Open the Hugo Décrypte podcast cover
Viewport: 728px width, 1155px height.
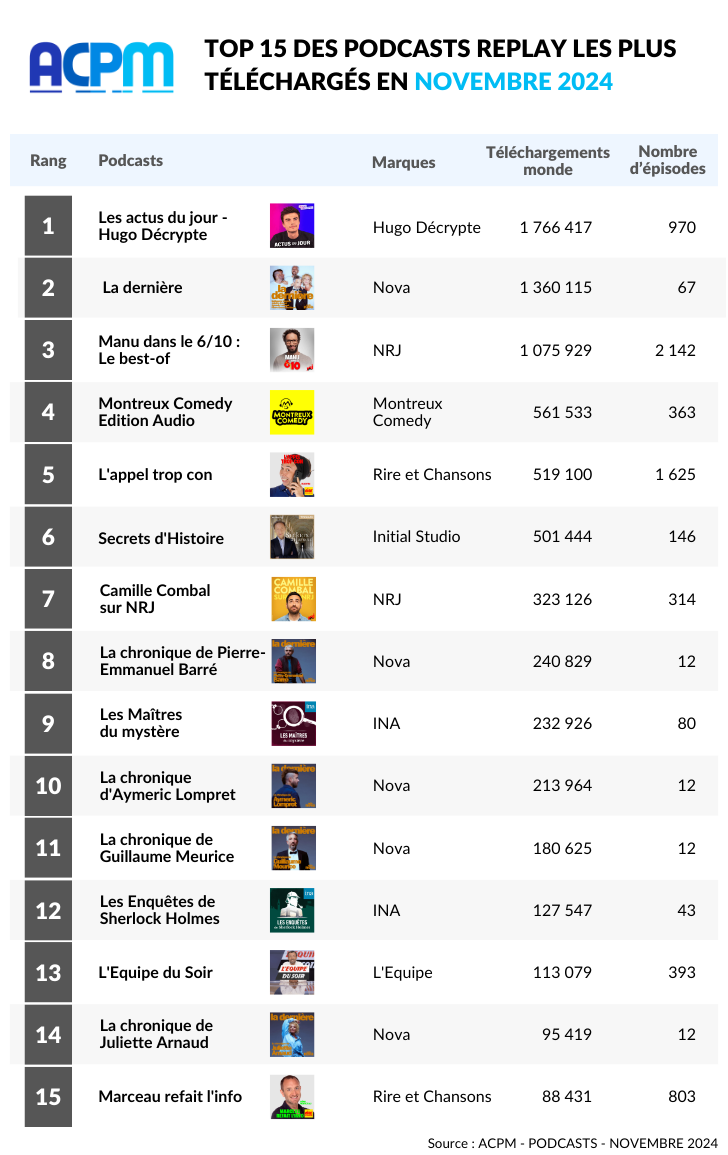[x=292, y=226]
